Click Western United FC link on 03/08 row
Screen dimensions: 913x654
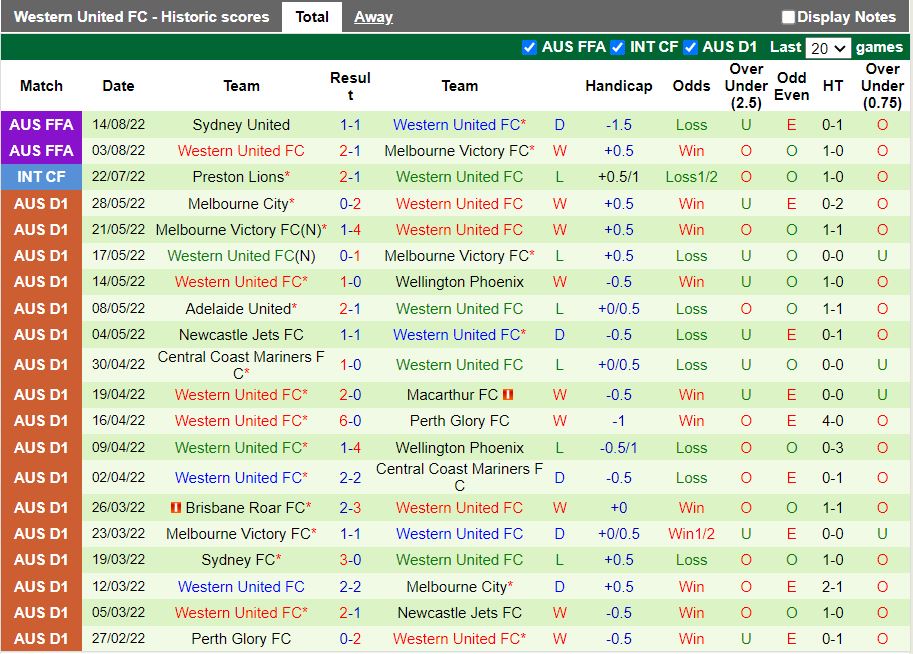tap(241, 150)
